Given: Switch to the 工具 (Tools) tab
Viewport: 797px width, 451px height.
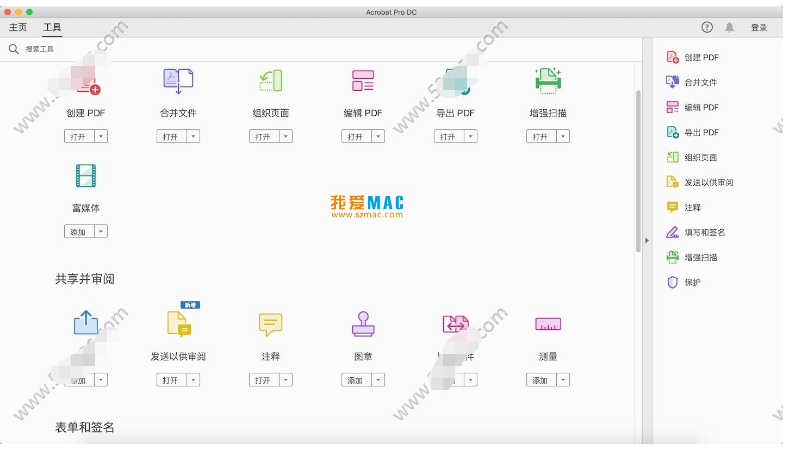Looking at the screenshot, I should pyautogui.click(x=52, y=27).
